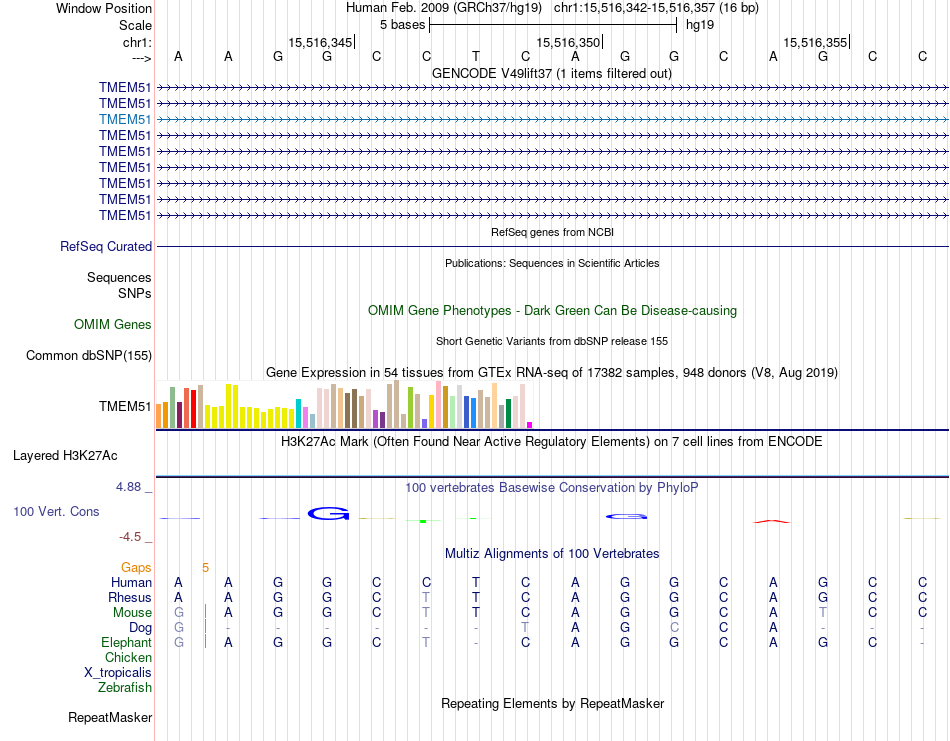Viewport: 950px width, 741px height.
Task: Select the Chicken alignment row label
Action: click(x=128, y=657)
